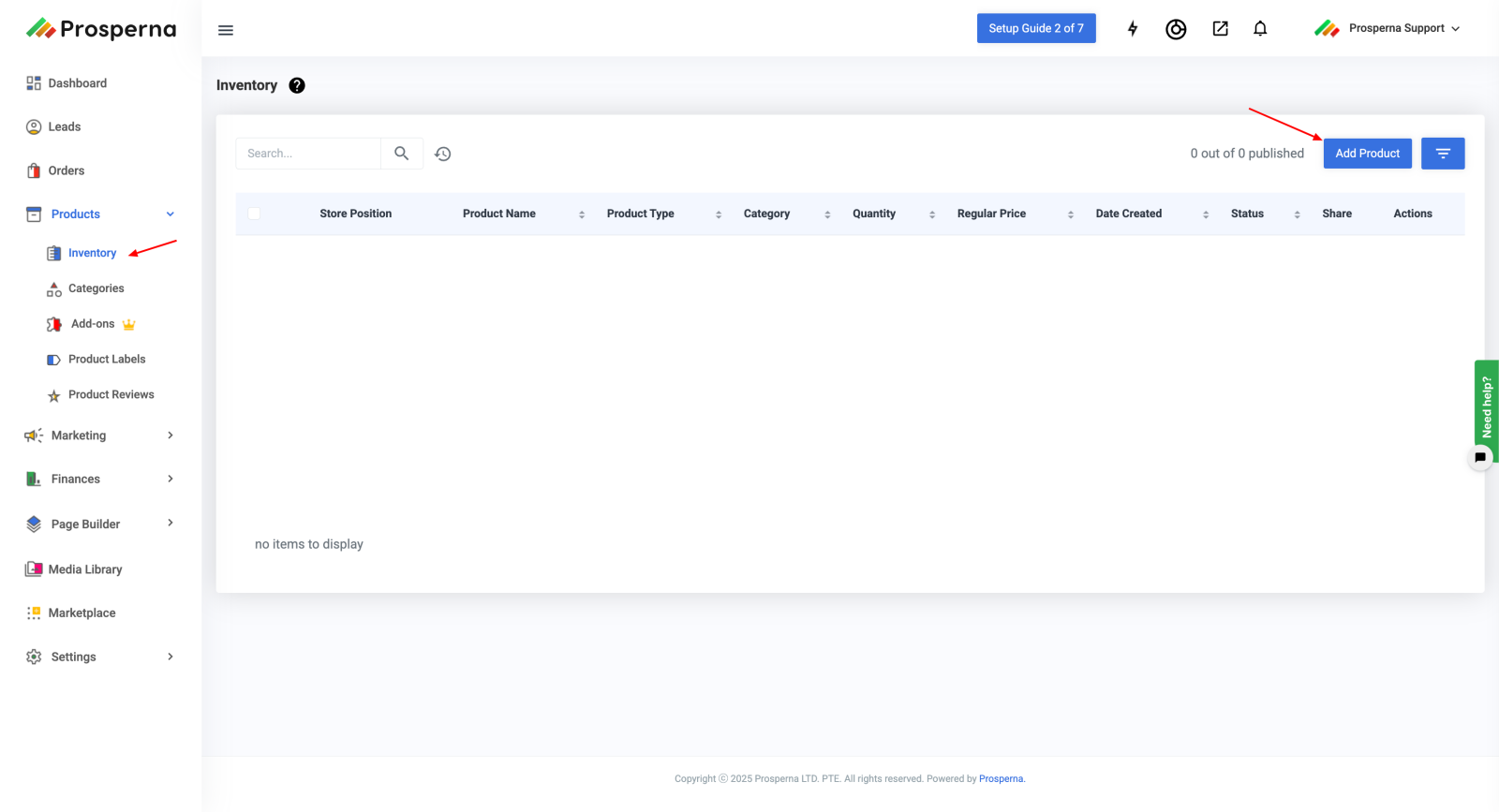1499x812 pixels.
Task: Open the chat bubble icon
Action: pyautogui.click(x=1480, y=458)
